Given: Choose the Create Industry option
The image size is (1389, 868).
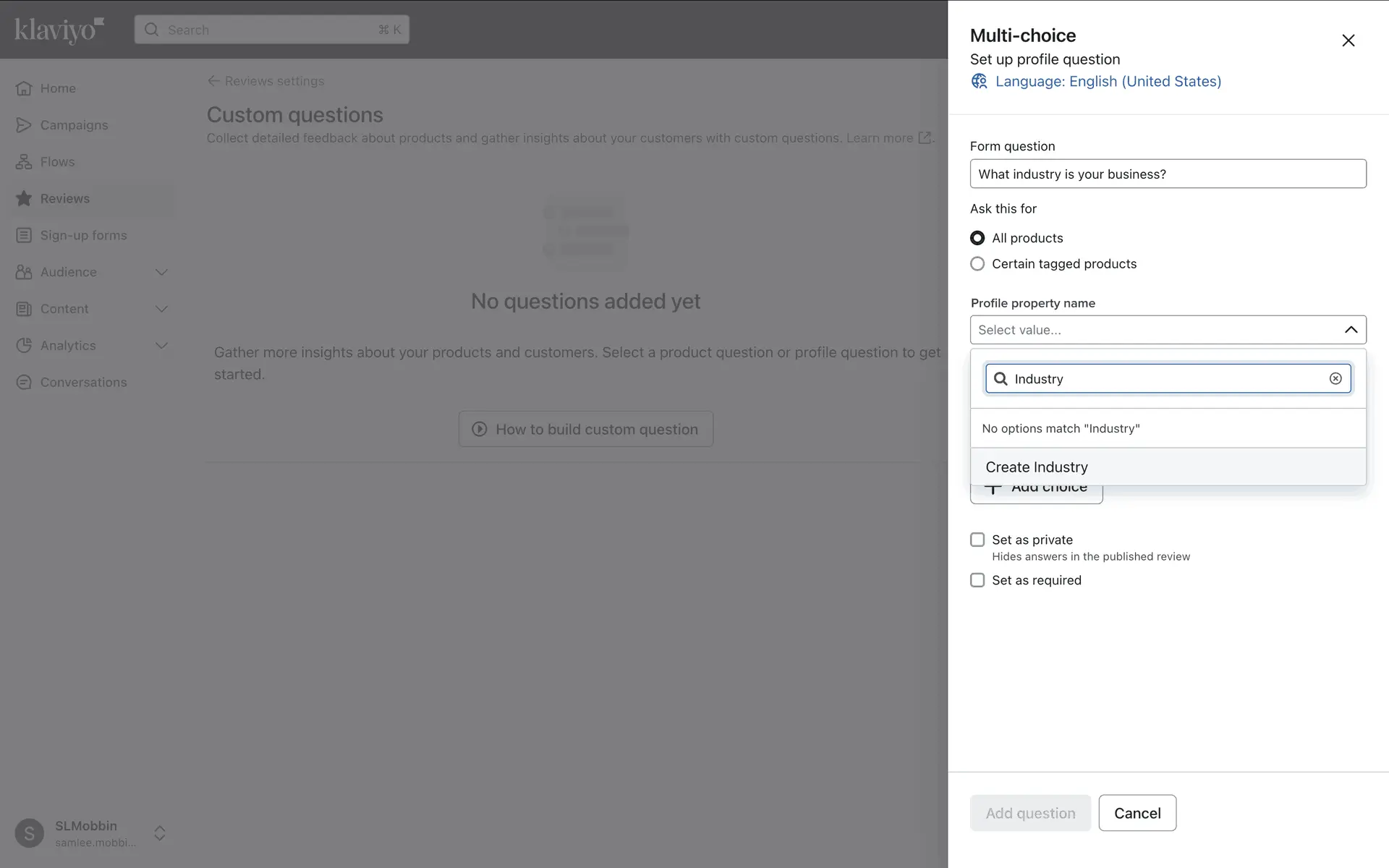Looking at the screenshot, I should point(1037,467).
